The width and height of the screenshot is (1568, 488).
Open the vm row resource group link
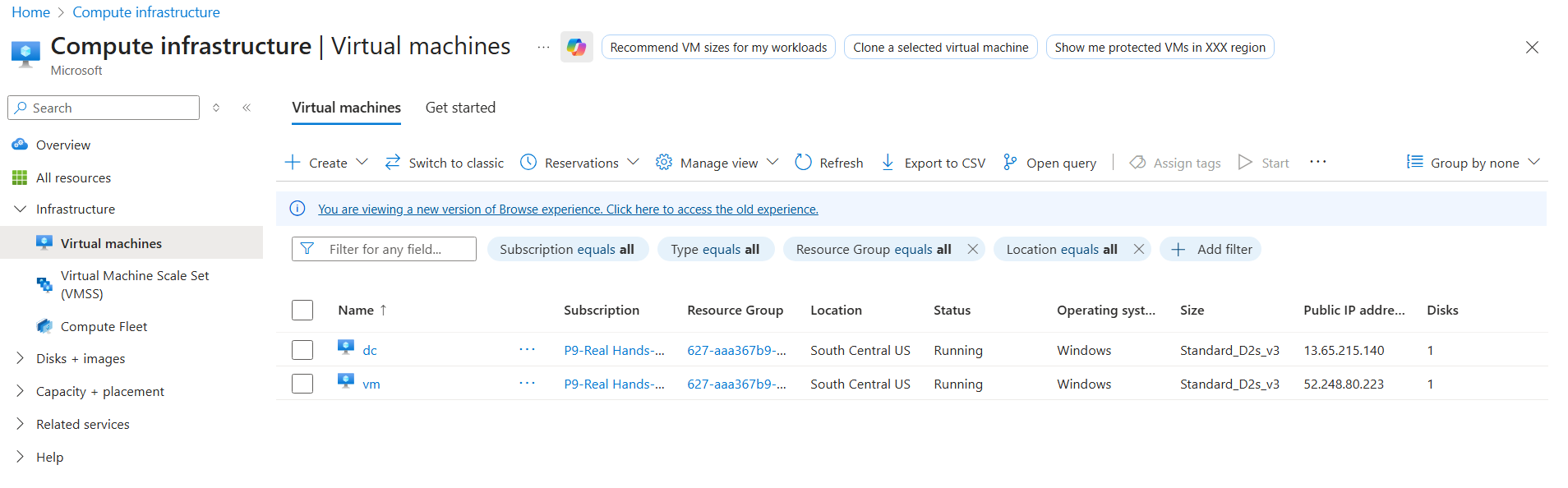(736, 384)
